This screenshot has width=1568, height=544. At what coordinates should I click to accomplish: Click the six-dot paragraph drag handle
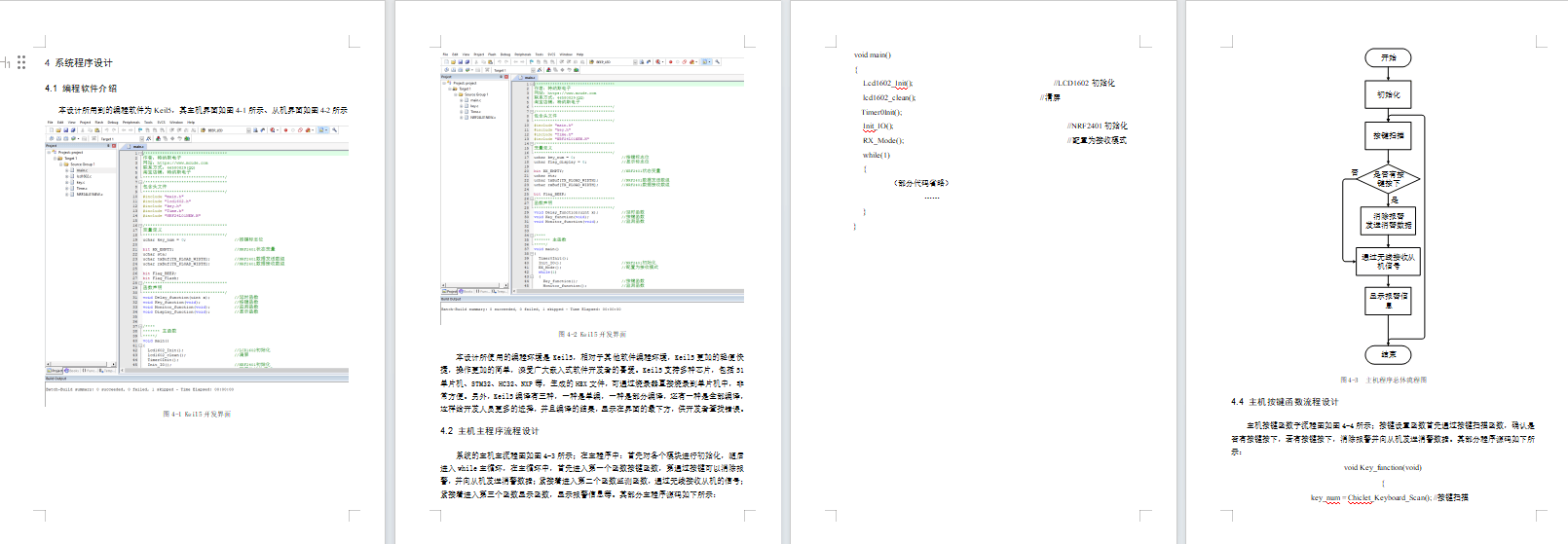(x=21, y=62)
